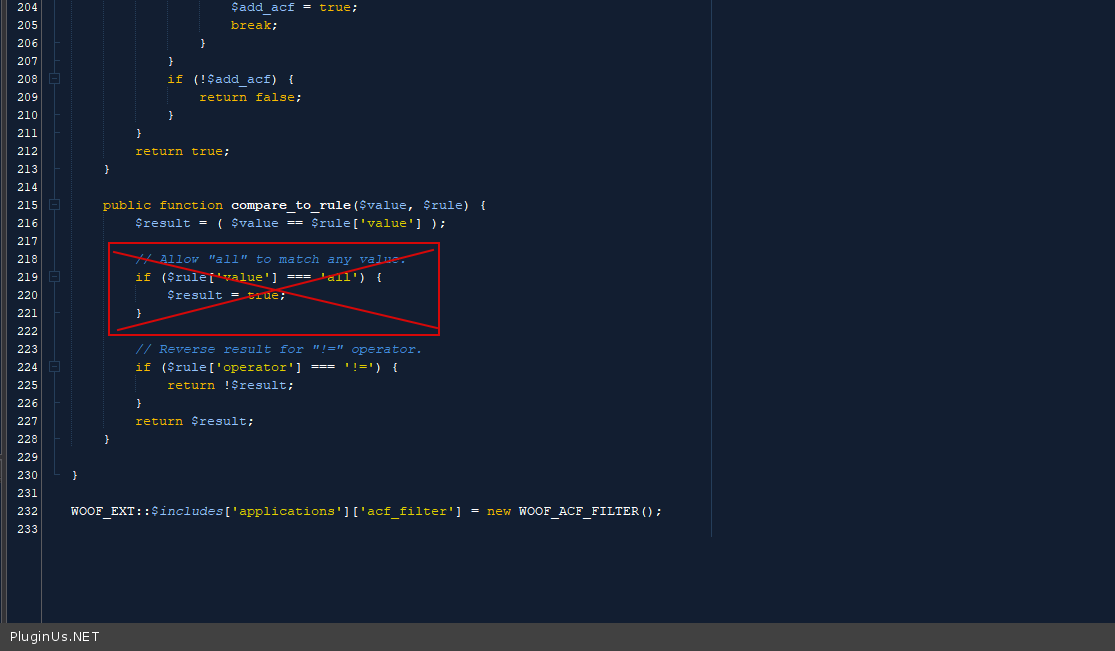Click the 'acf_filter' string on line 232
The image size is (1115, 651).
point(406,511)
